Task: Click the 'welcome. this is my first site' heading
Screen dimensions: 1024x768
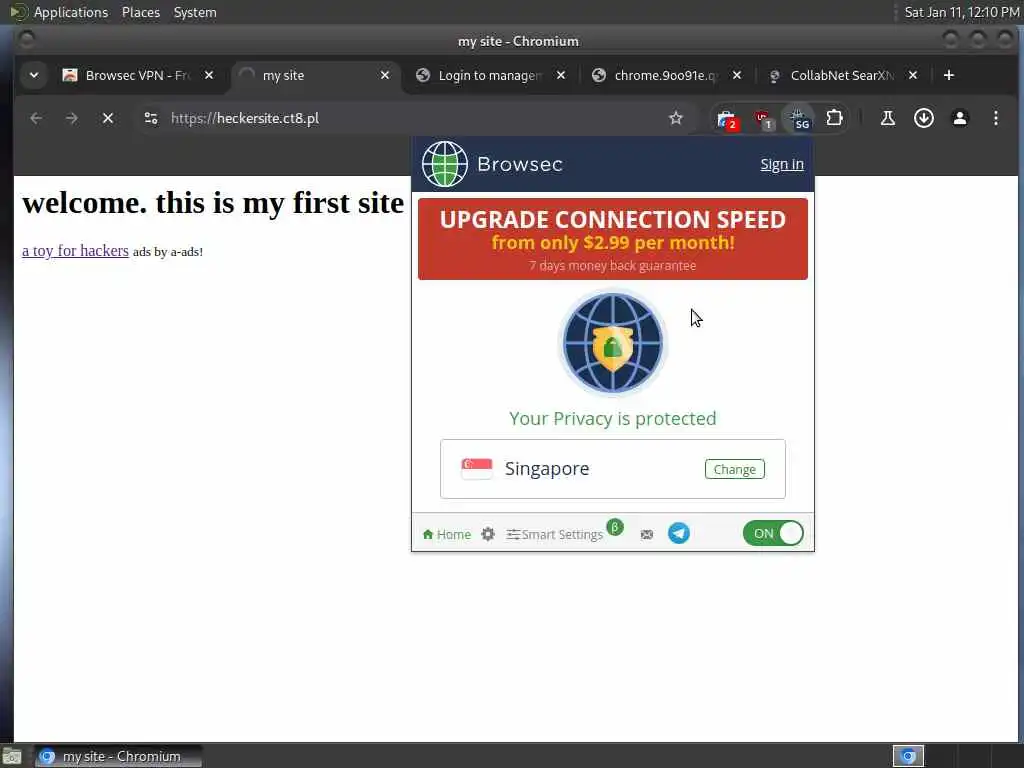Action: click(x=213, y=203)
